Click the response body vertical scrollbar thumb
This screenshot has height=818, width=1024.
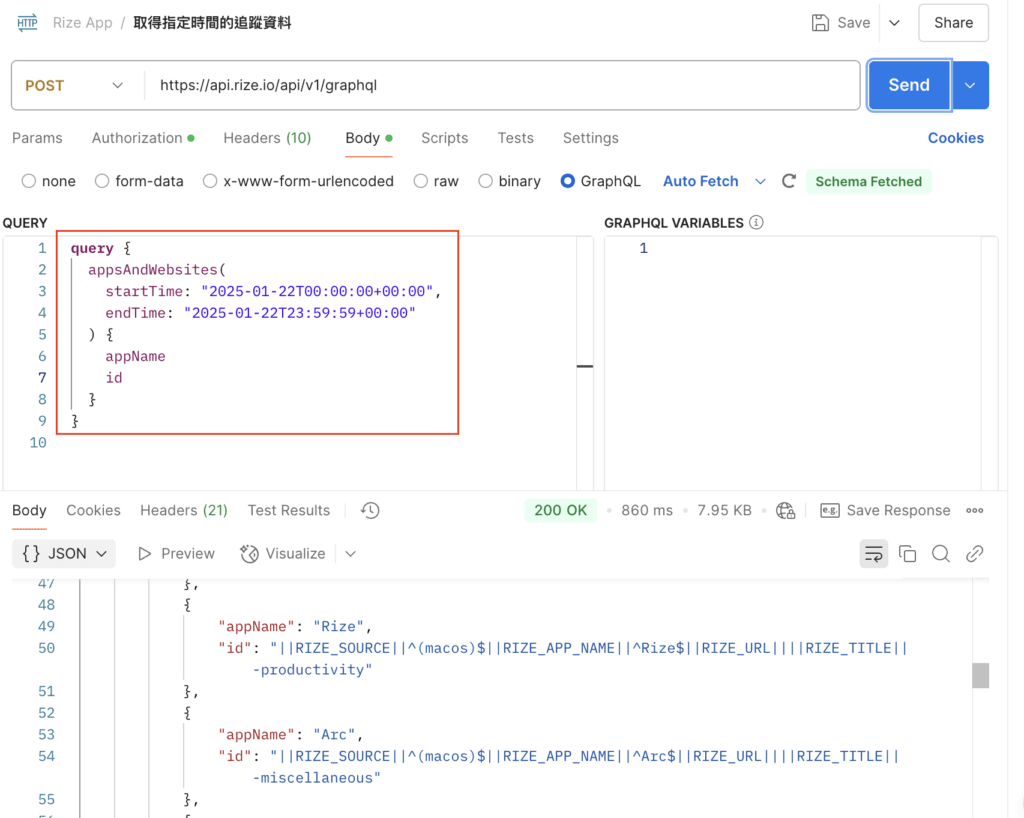[980, 676]
